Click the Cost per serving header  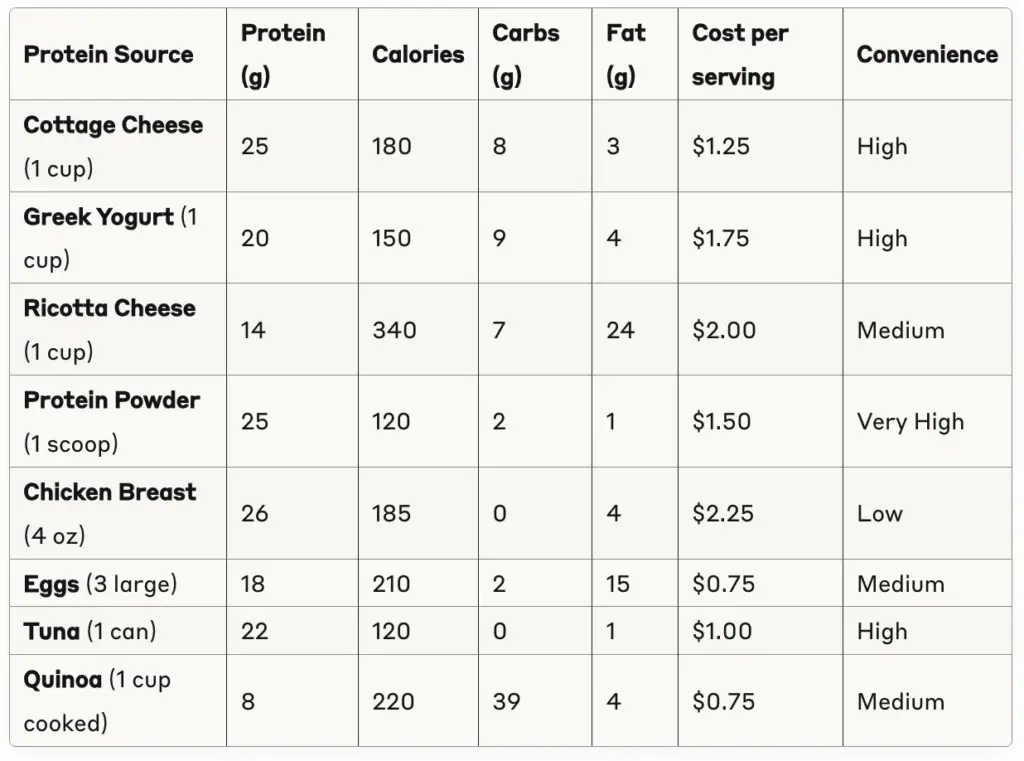(740, 54)
